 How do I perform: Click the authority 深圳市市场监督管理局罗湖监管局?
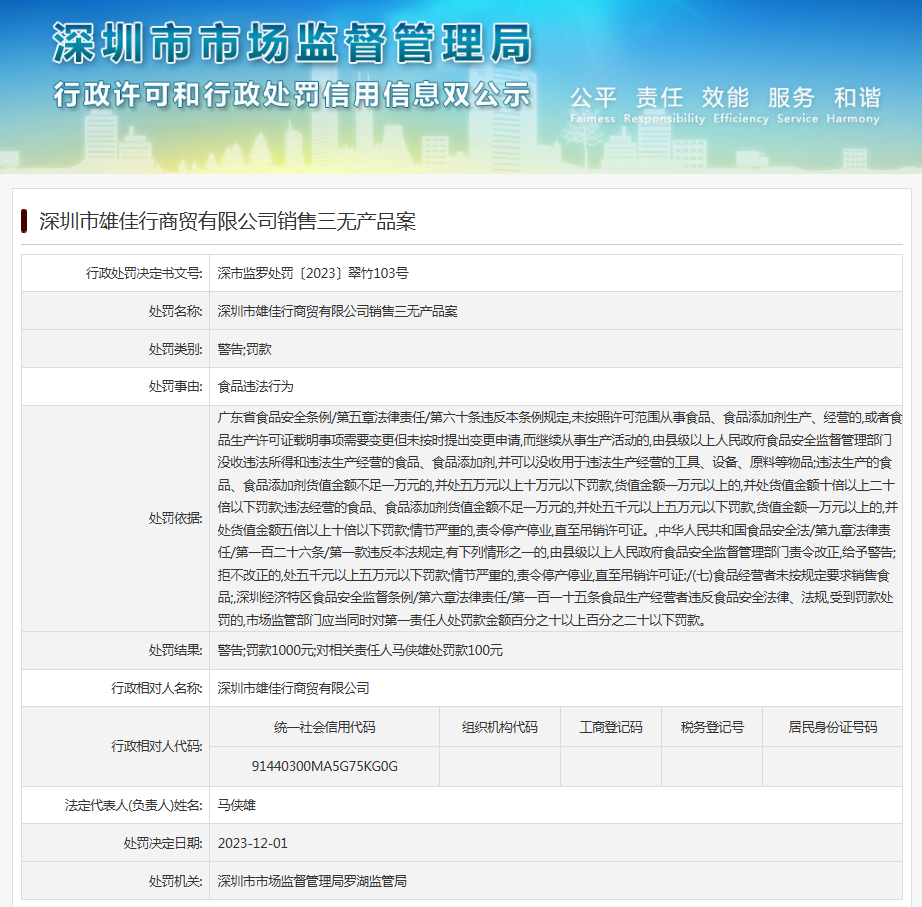tap(312, 881)
